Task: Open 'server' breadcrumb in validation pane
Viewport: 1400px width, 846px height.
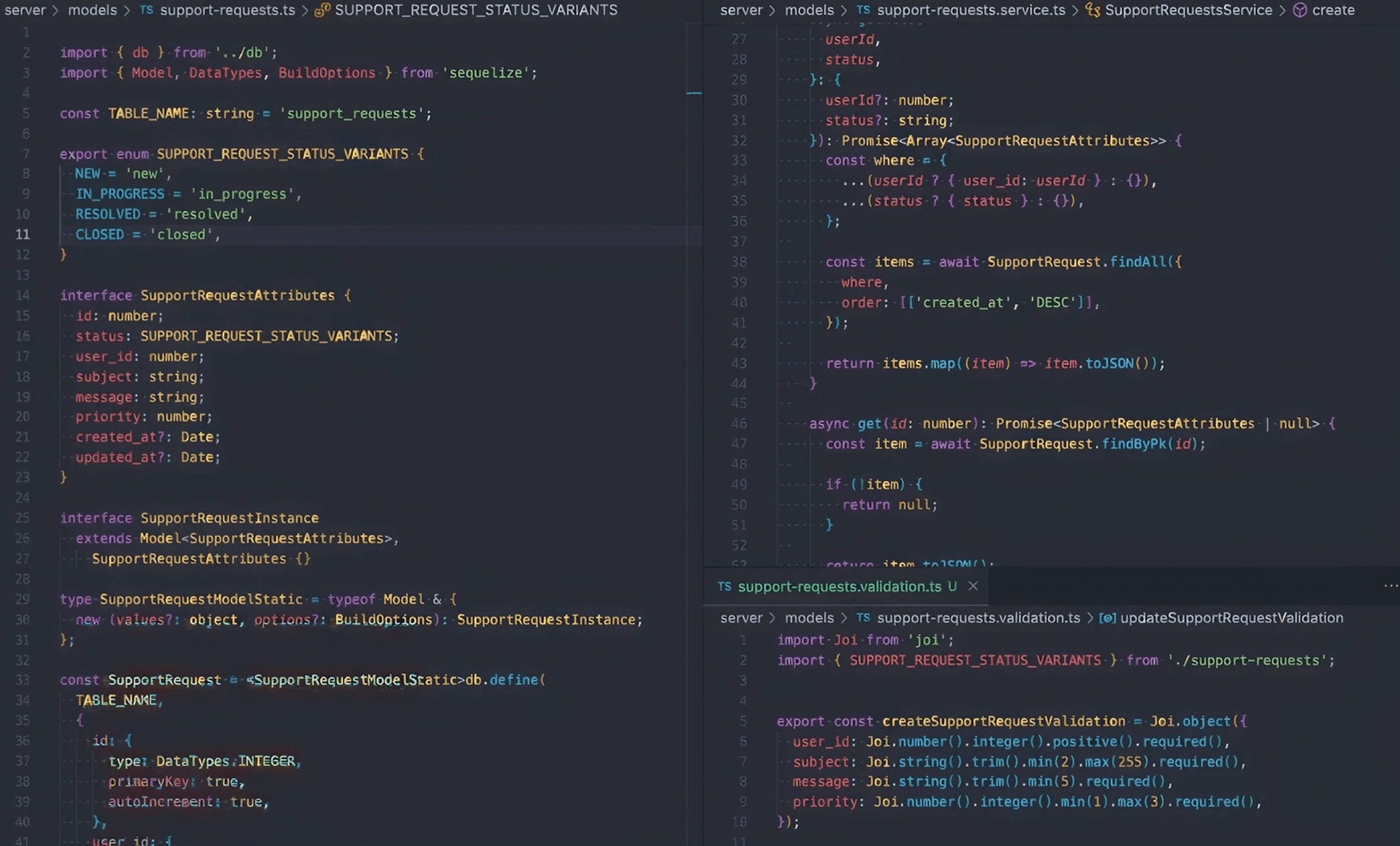Action: click(x=741, y=618)
